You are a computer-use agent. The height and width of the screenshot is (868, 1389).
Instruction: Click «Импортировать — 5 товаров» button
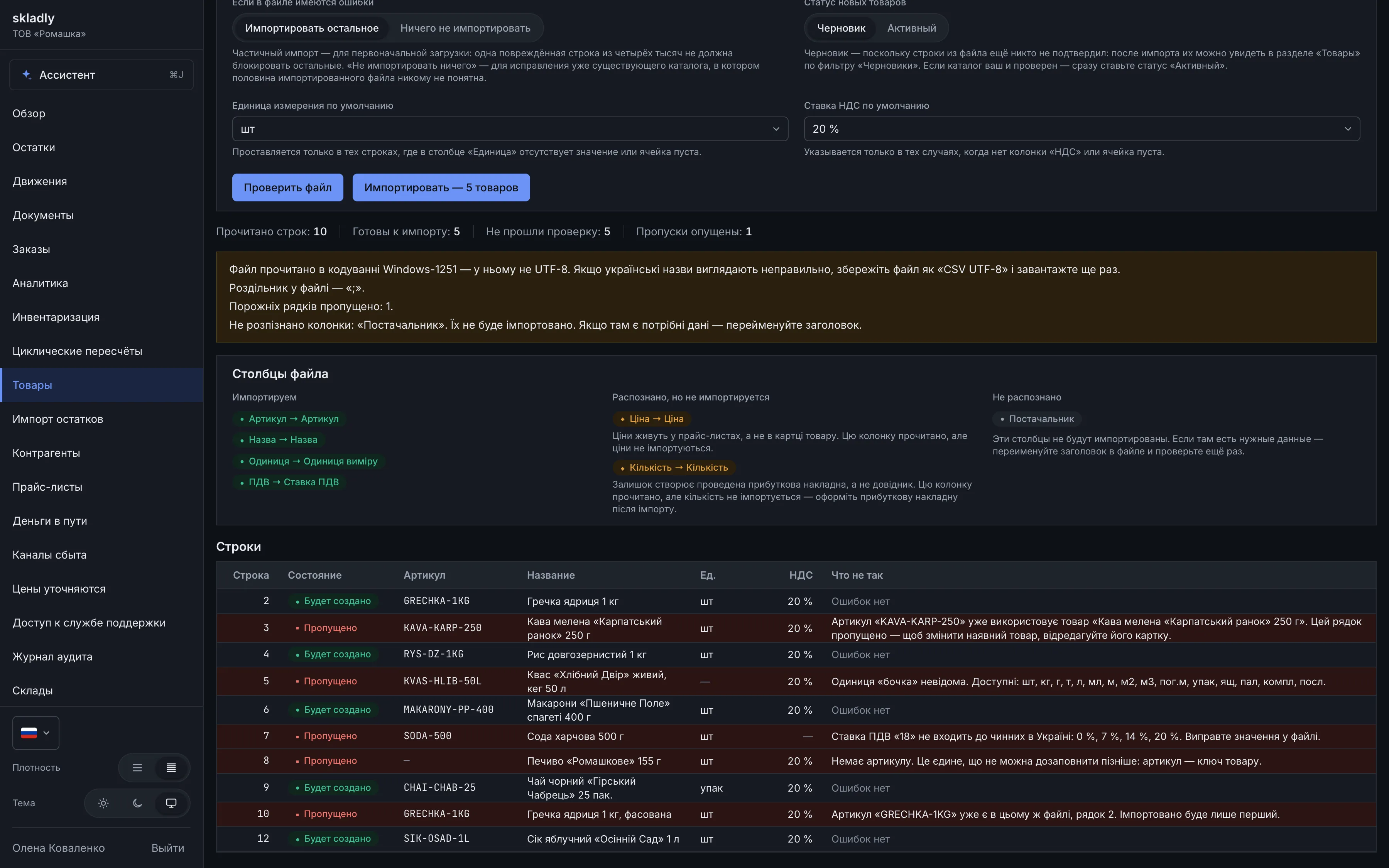coord(441,188)
